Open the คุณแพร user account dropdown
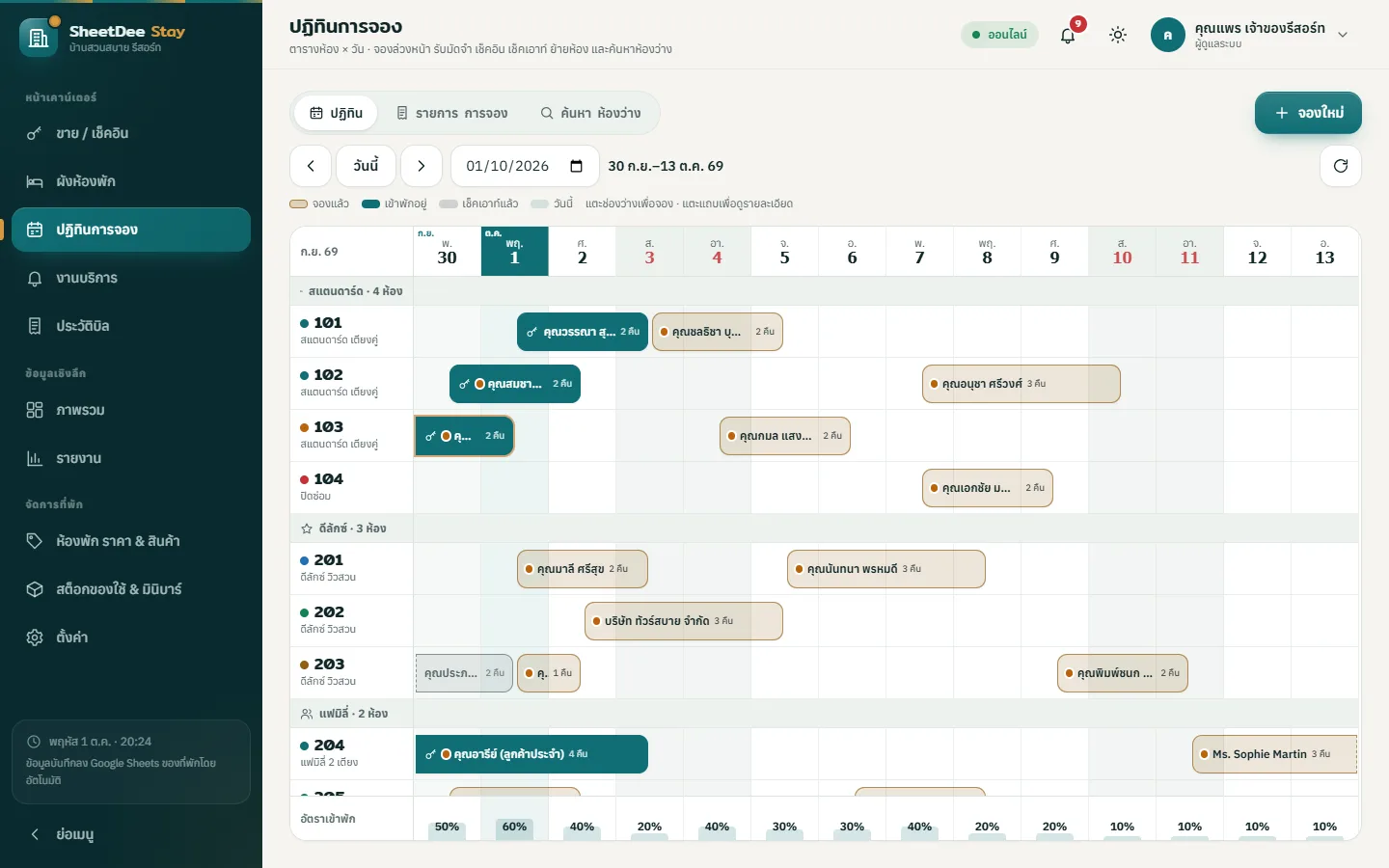1389x868 pixels. pos(1250,35)
